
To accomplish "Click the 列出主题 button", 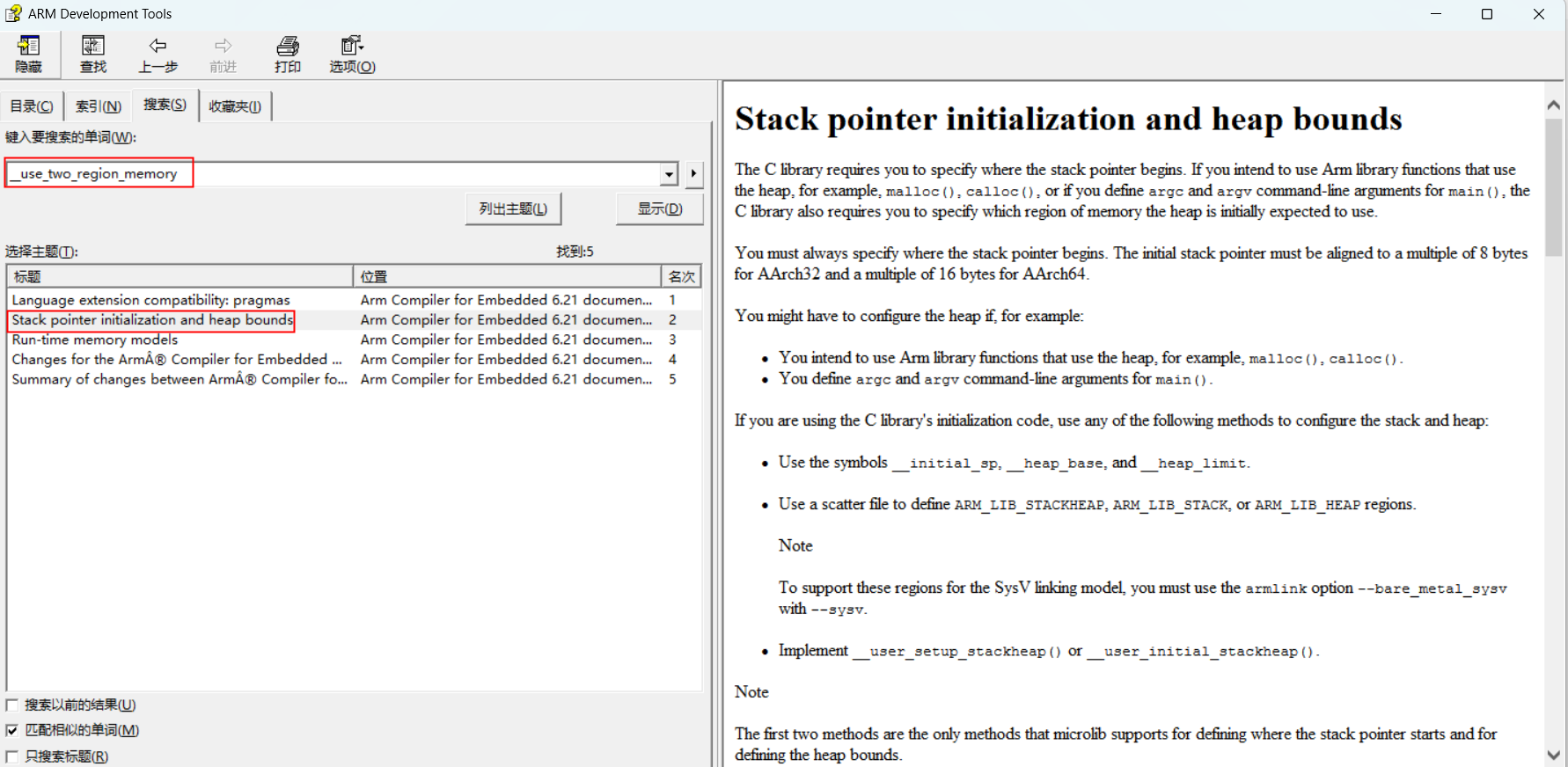I will tap(513, 209).
